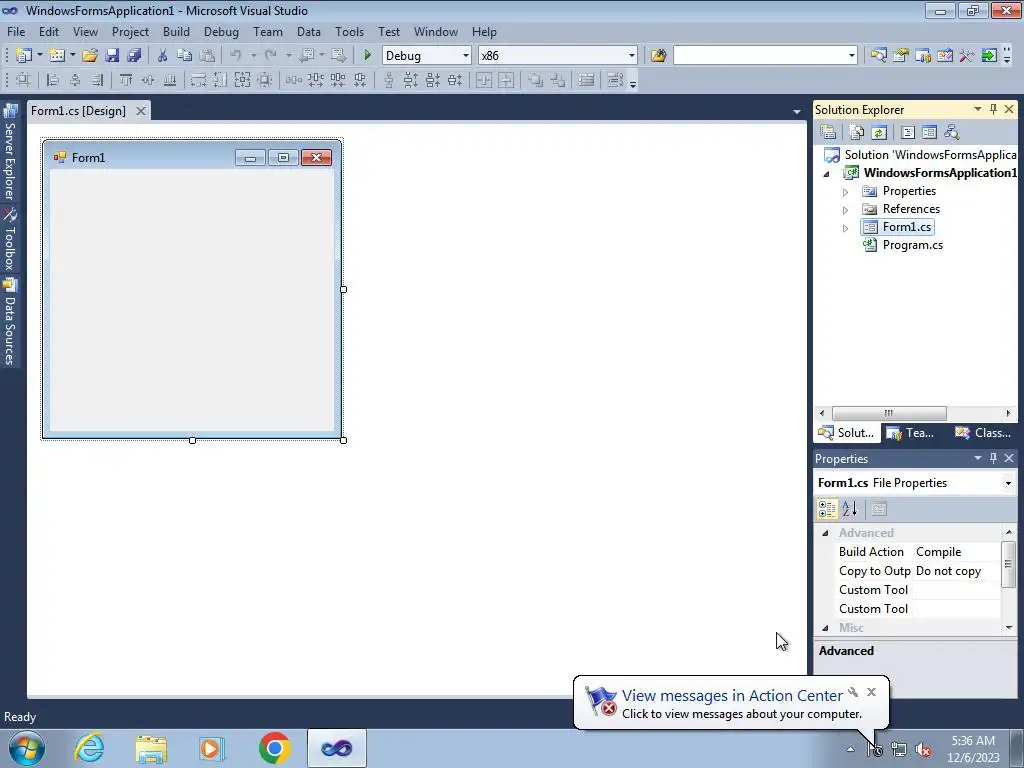Switch to the Team Explorer tab
Screen dimensions: 1024x768
912,432
